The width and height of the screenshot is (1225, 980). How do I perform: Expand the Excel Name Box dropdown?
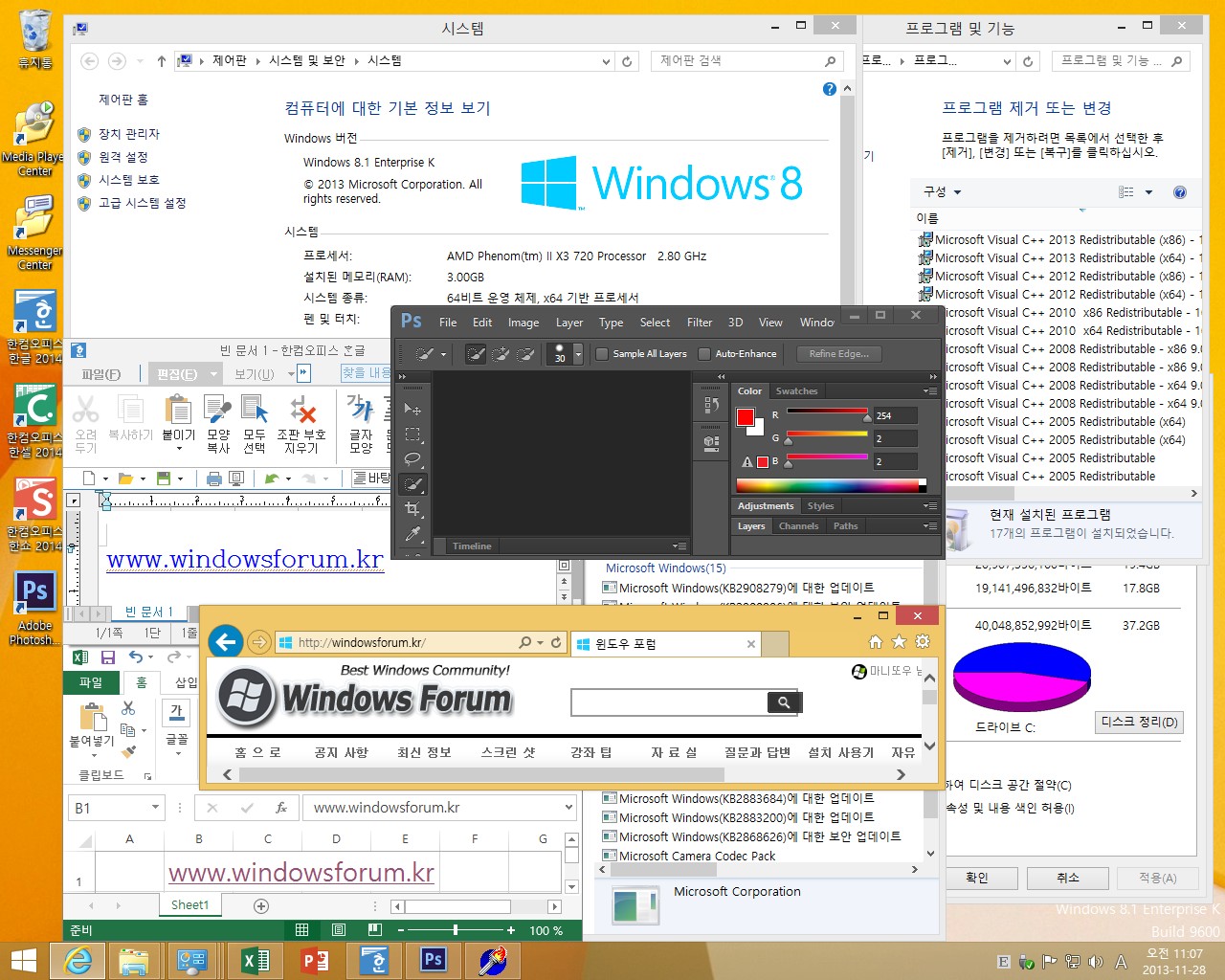[x=155, y=808]
